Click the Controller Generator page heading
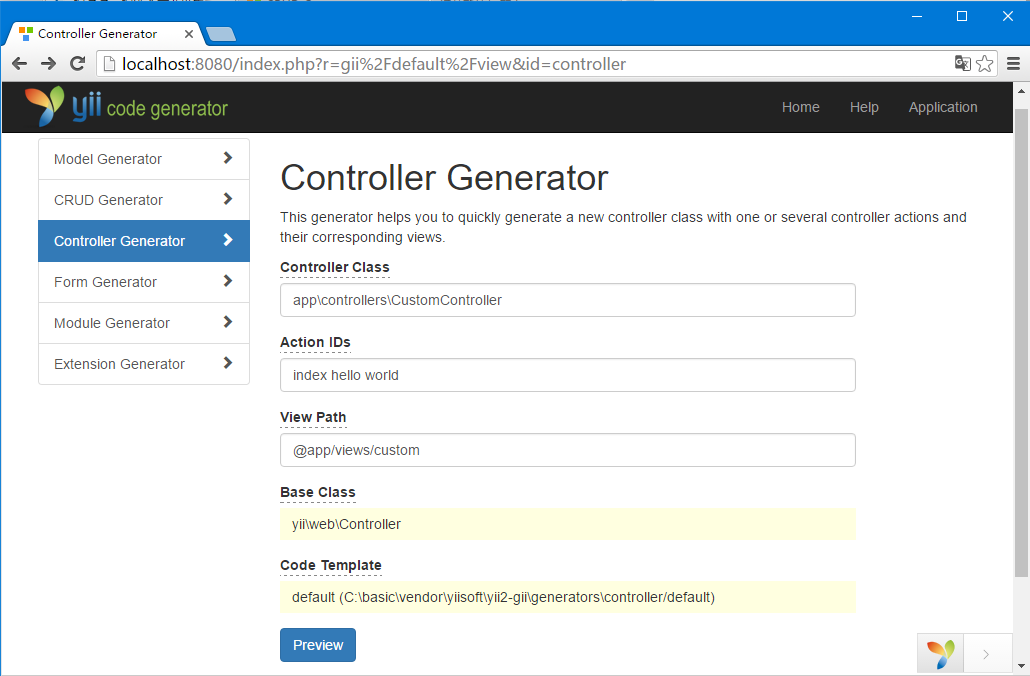Viewport: 1030px width, 676px height. (x=444, y=178)
